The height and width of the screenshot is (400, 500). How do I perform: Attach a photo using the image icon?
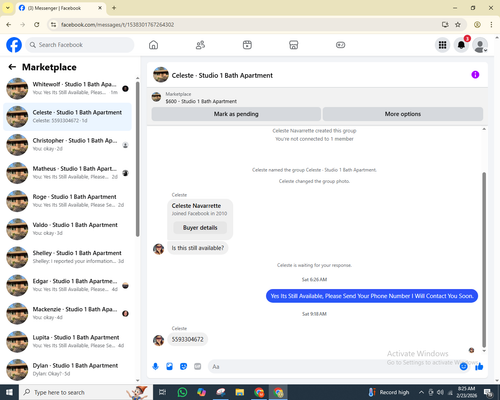click(x=169, y=367)
